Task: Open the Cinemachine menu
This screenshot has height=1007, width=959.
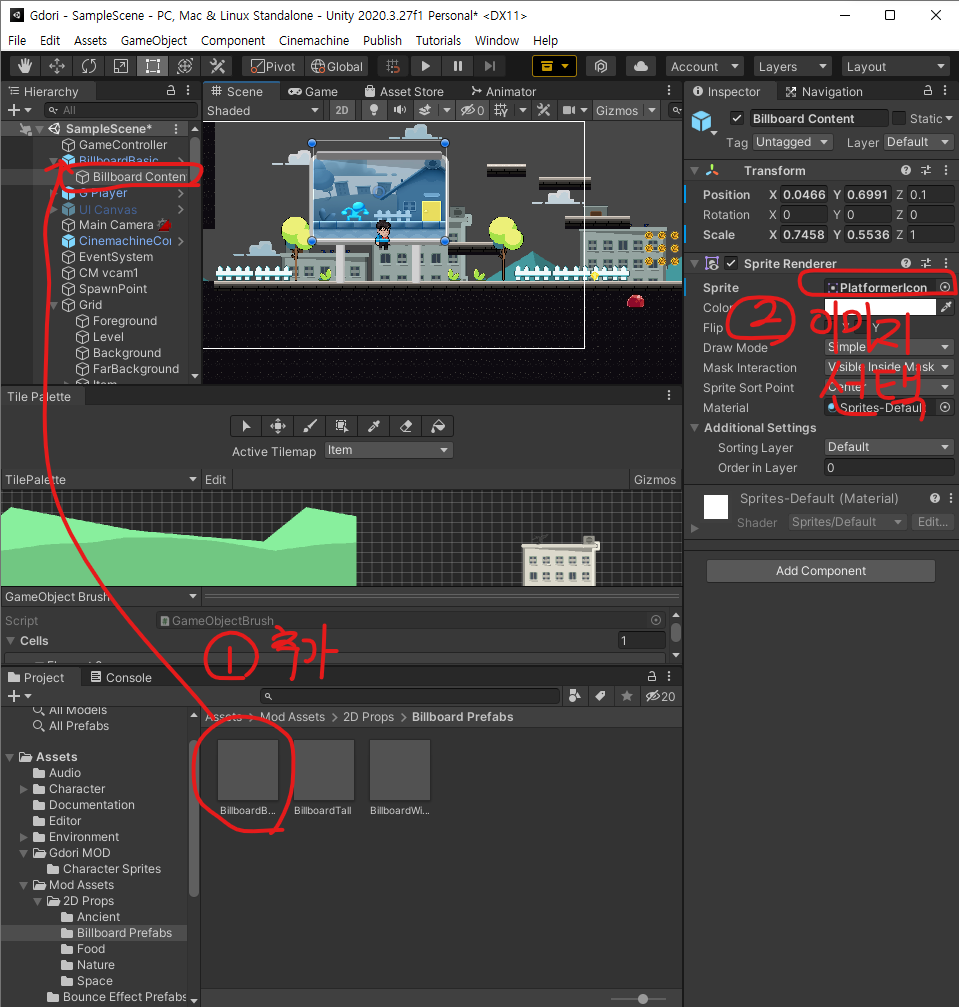Action: 313,40
